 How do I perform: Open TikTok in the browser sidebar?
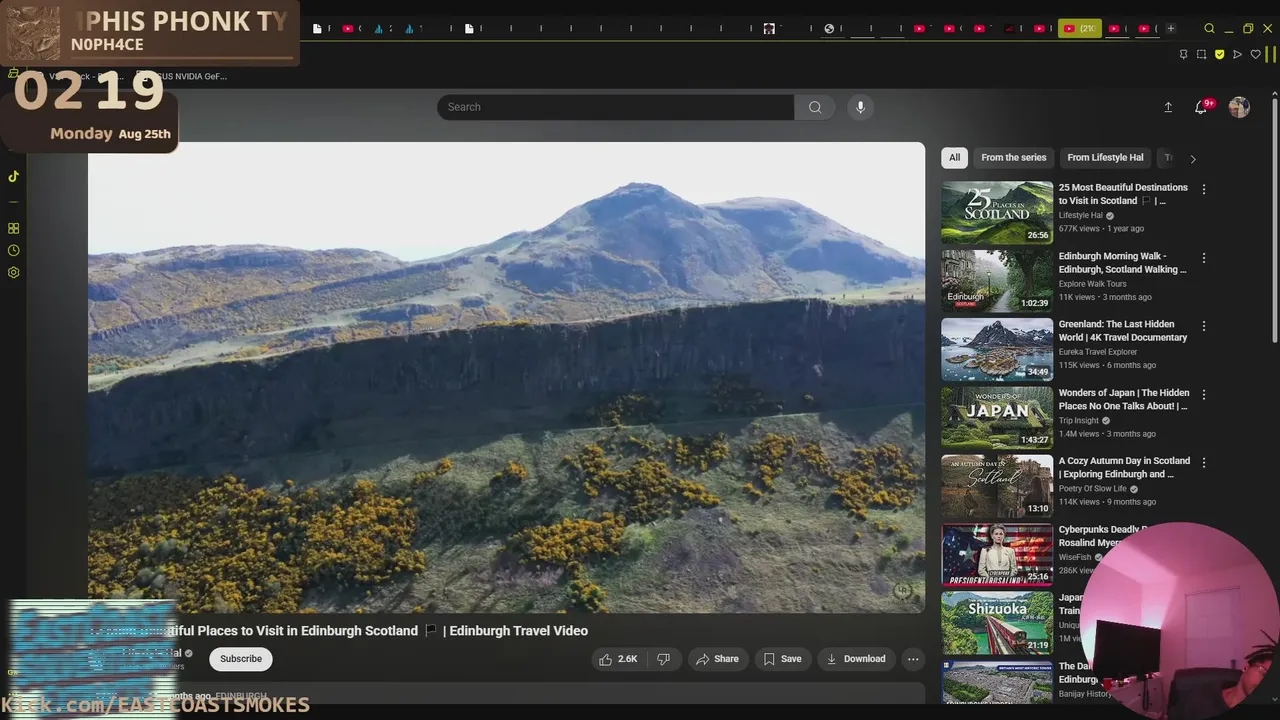click(x=13, y=176)
